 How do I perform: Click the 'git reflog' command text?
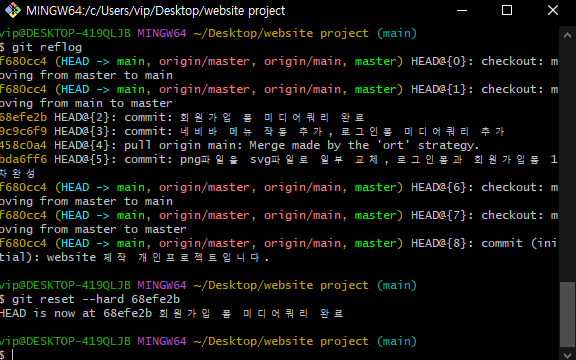tap(47, 47)
